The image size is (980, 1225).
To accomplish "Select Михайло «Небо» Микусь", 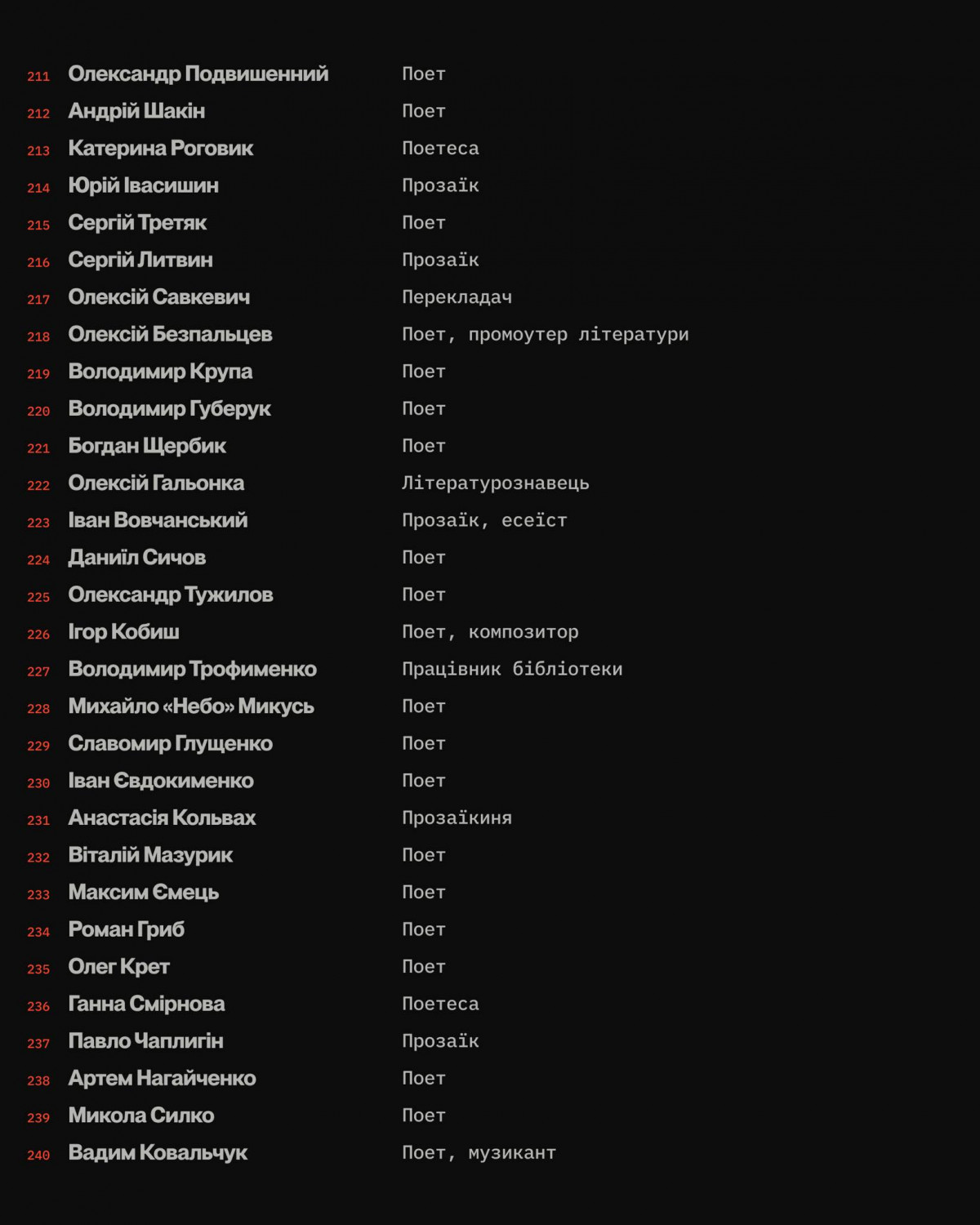I will pos(191,706).
